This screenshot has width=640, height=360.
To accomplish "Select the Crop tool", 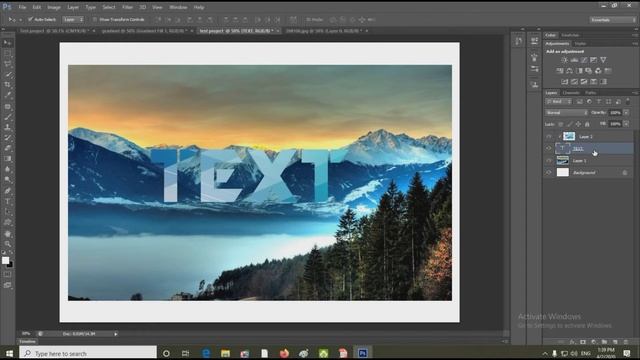I will click(x=8, y=85).
